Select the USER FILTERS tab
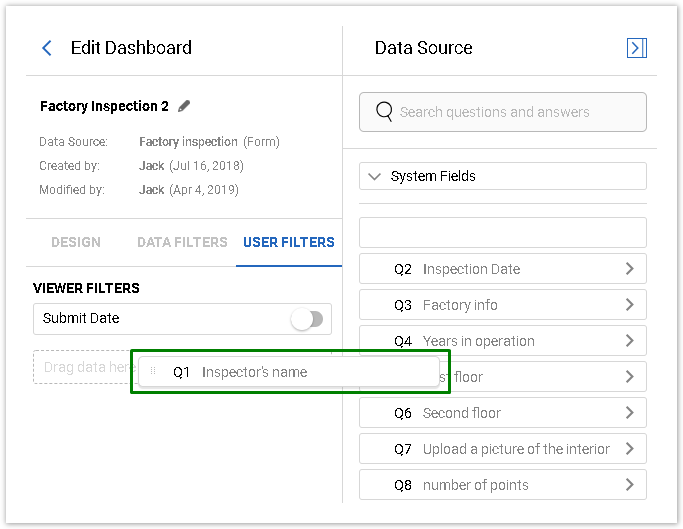 click(x=289, y=242)
